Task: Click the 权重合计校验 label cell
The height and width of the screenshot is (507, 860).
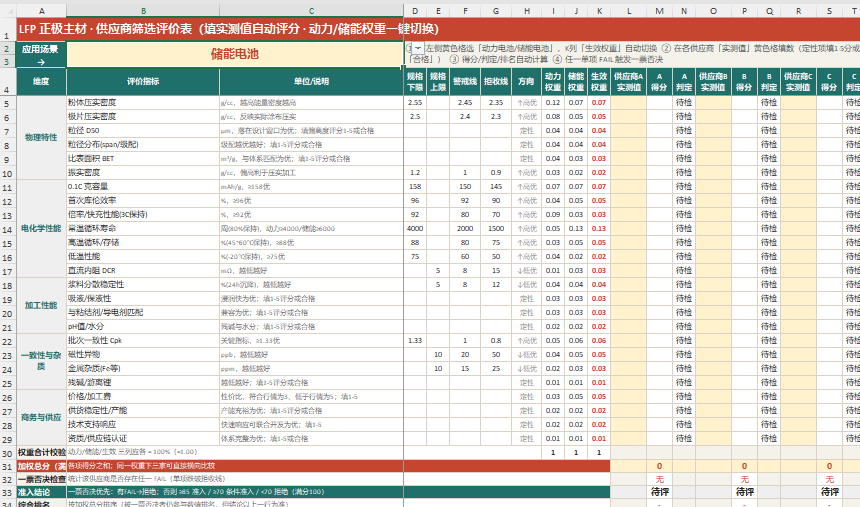Action: coord(41,453)
